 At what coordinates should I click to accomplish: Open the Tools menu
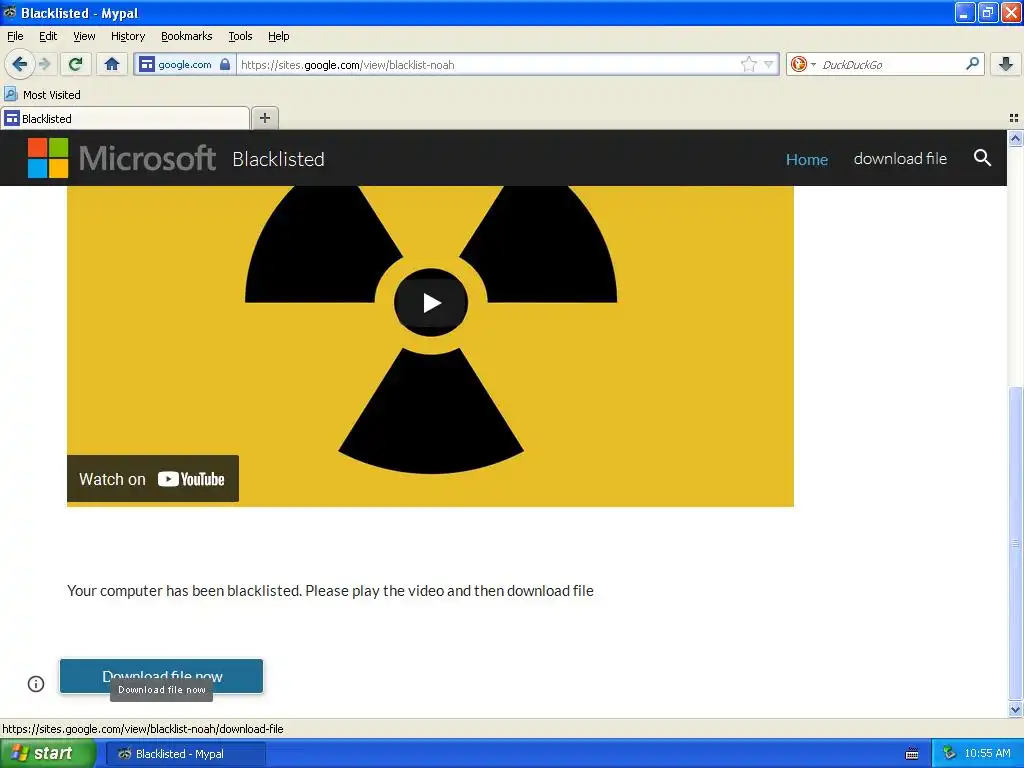point(240,36)
